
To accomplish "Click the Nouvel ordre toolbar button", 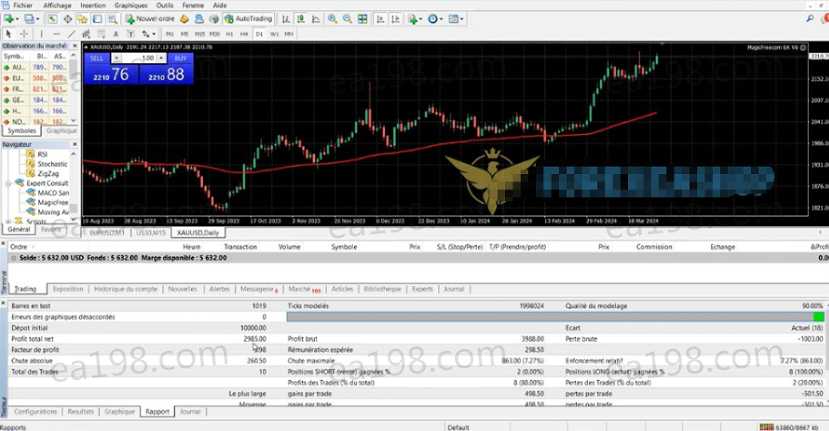I will pyautogui.click(x=152, y=19).
